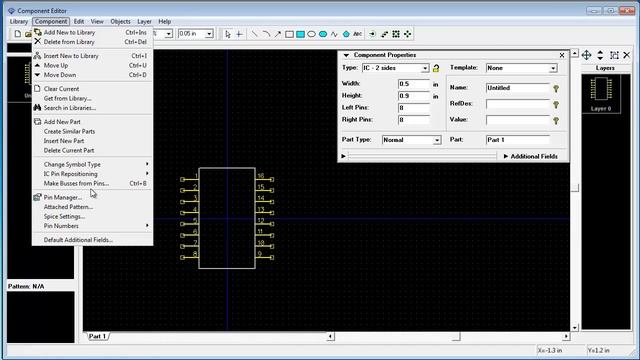Choose Attached Pattern... entry
Screen dimensions: 640x360
[92, 207]
